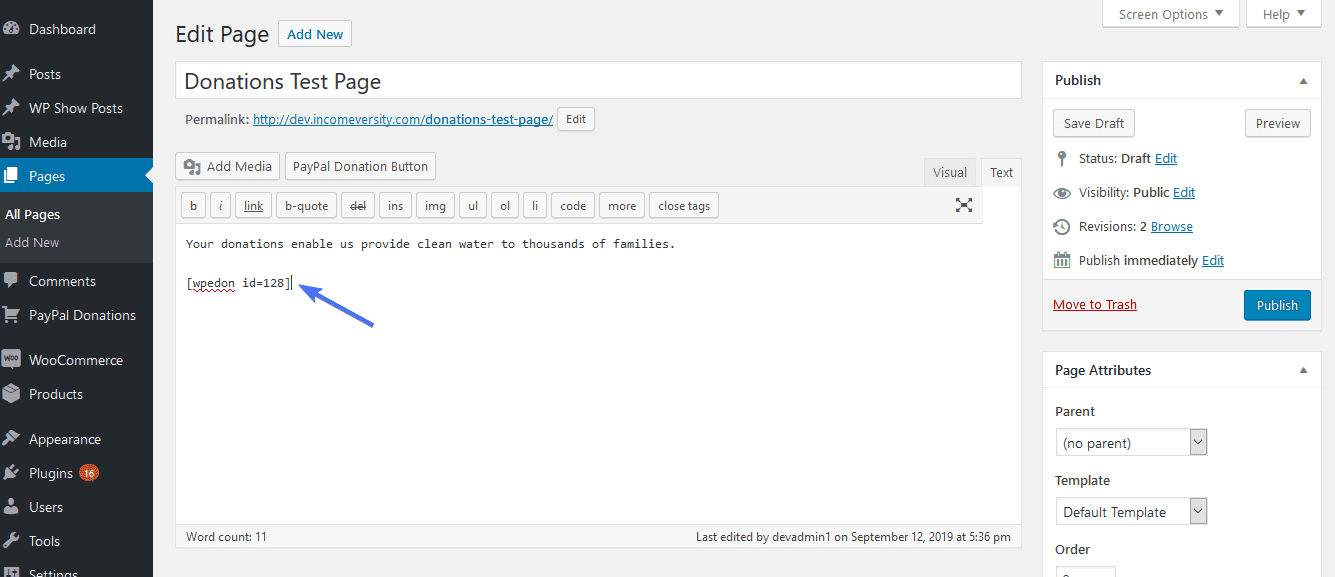Screen dimensions: 1335x577
Task: Click the PayPal Donation Button
Action: tap(360, 166)
